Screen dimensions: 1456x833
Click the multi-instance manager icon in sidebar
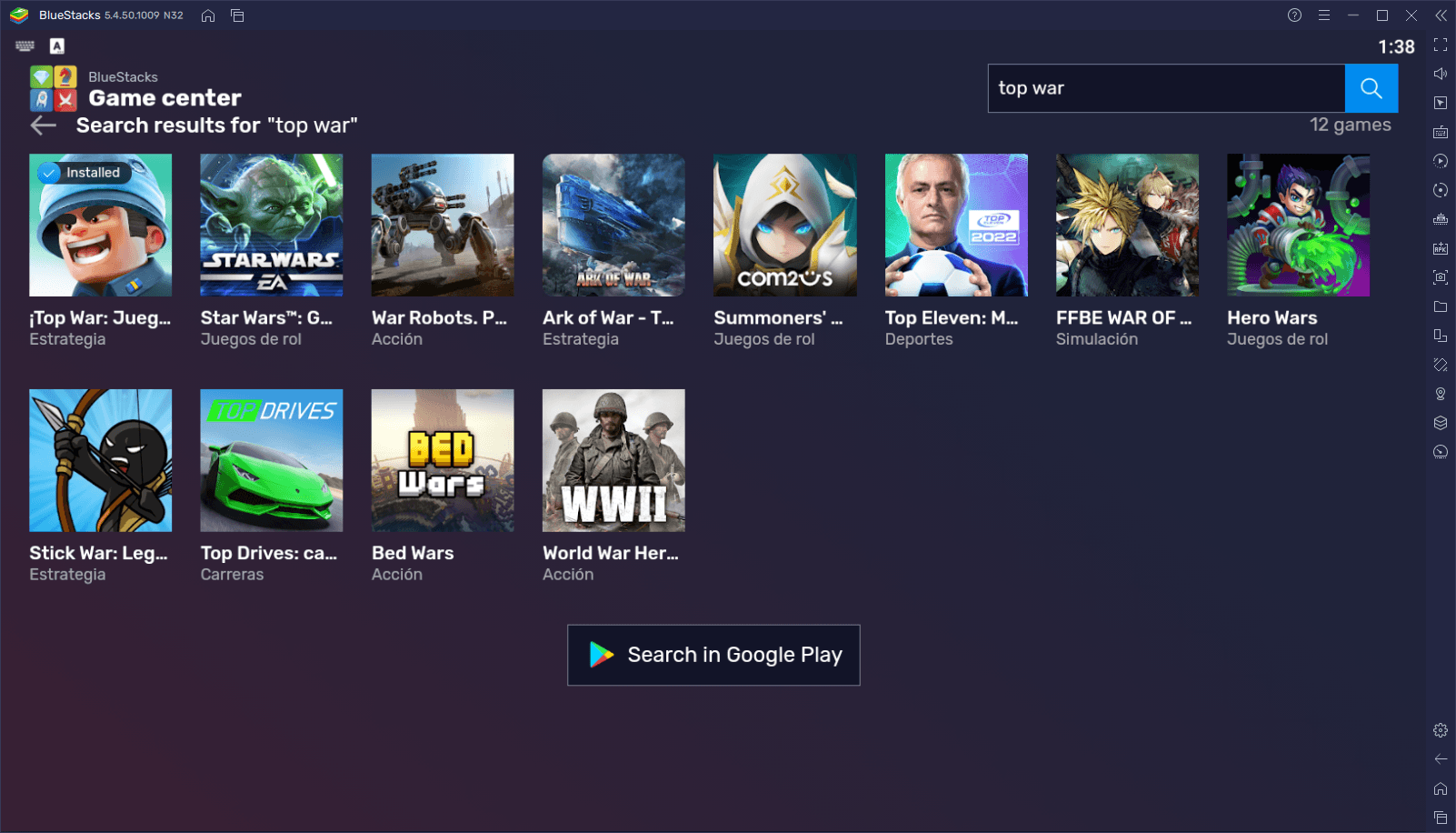point(1441,336)
